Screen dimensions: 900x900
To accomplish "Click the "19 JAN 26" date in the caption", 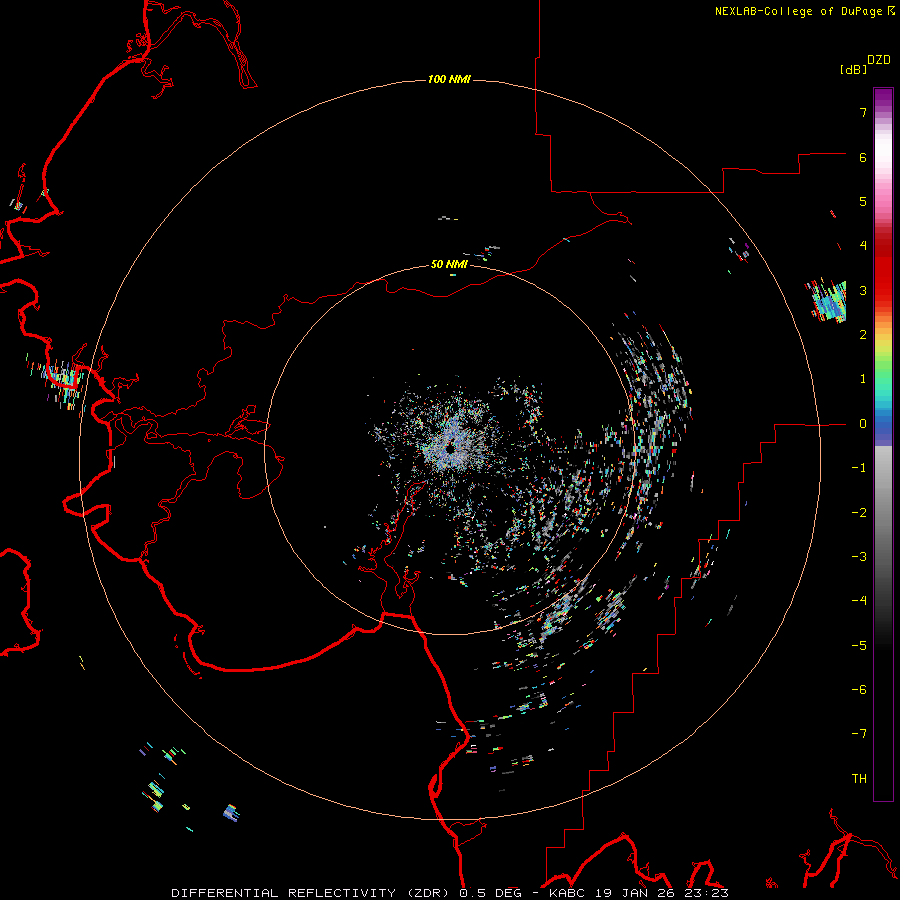I will point(635,893).
